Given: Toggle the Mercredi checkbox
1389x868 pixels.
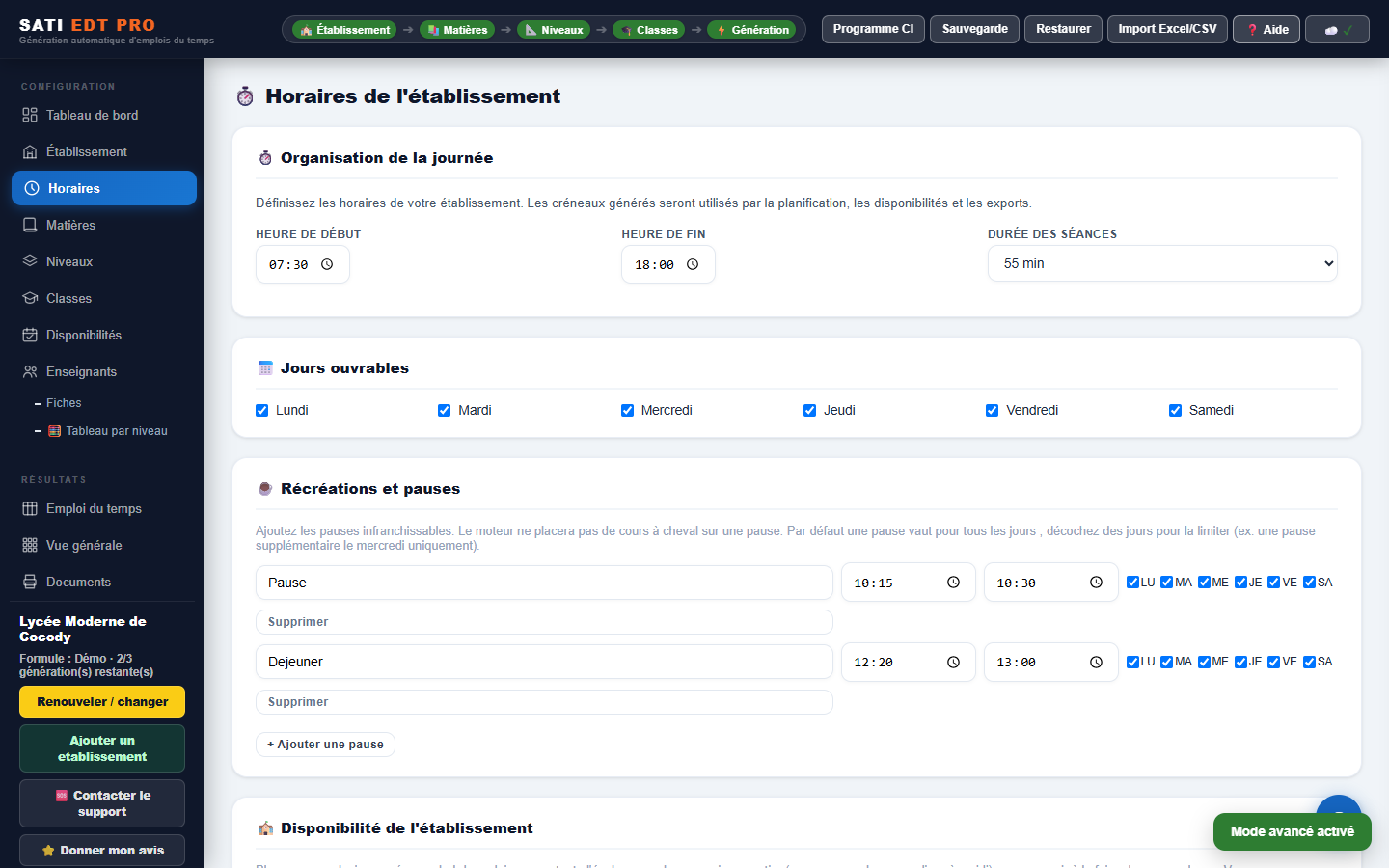Looking at the screenshot, I should (627, 411).
